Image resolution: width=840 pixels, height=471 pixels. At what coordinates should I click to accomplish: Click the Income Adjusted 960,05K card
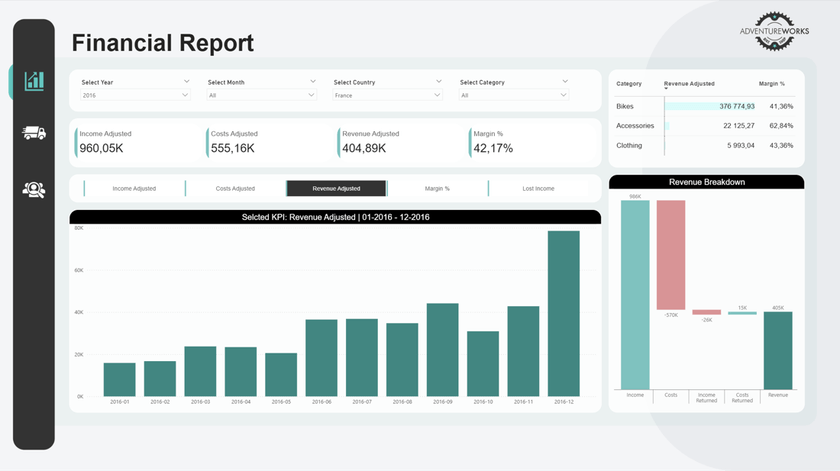click(137, 143)
